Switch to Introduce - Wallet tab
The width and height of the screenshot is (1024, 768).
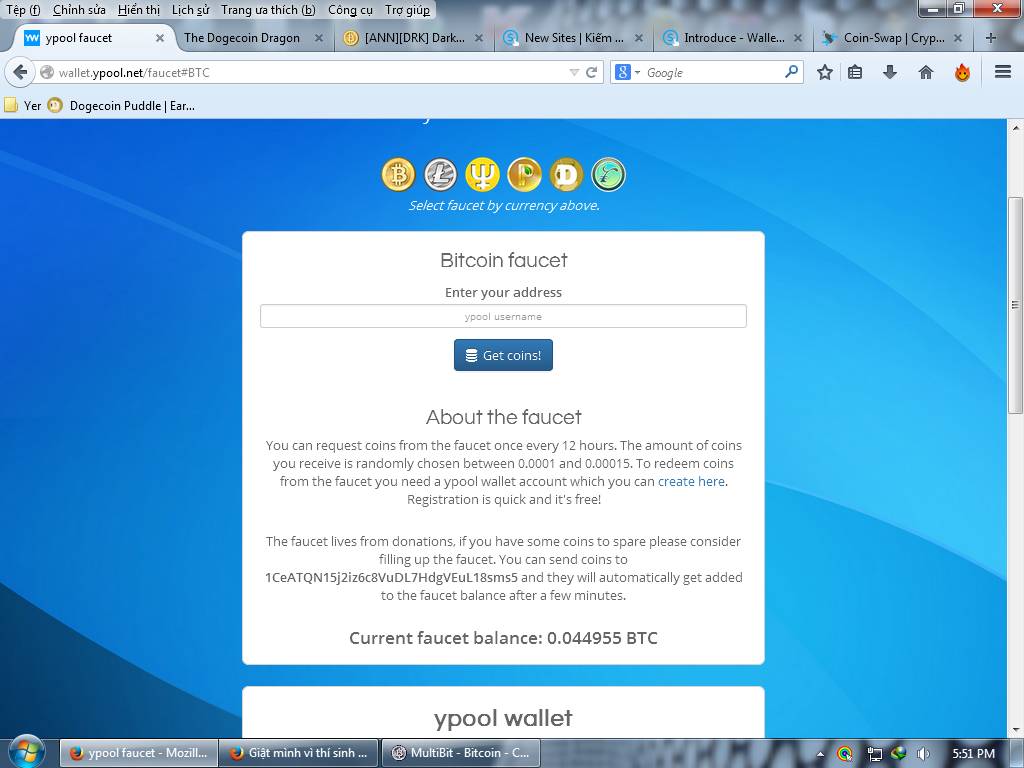tap(733, 38)
